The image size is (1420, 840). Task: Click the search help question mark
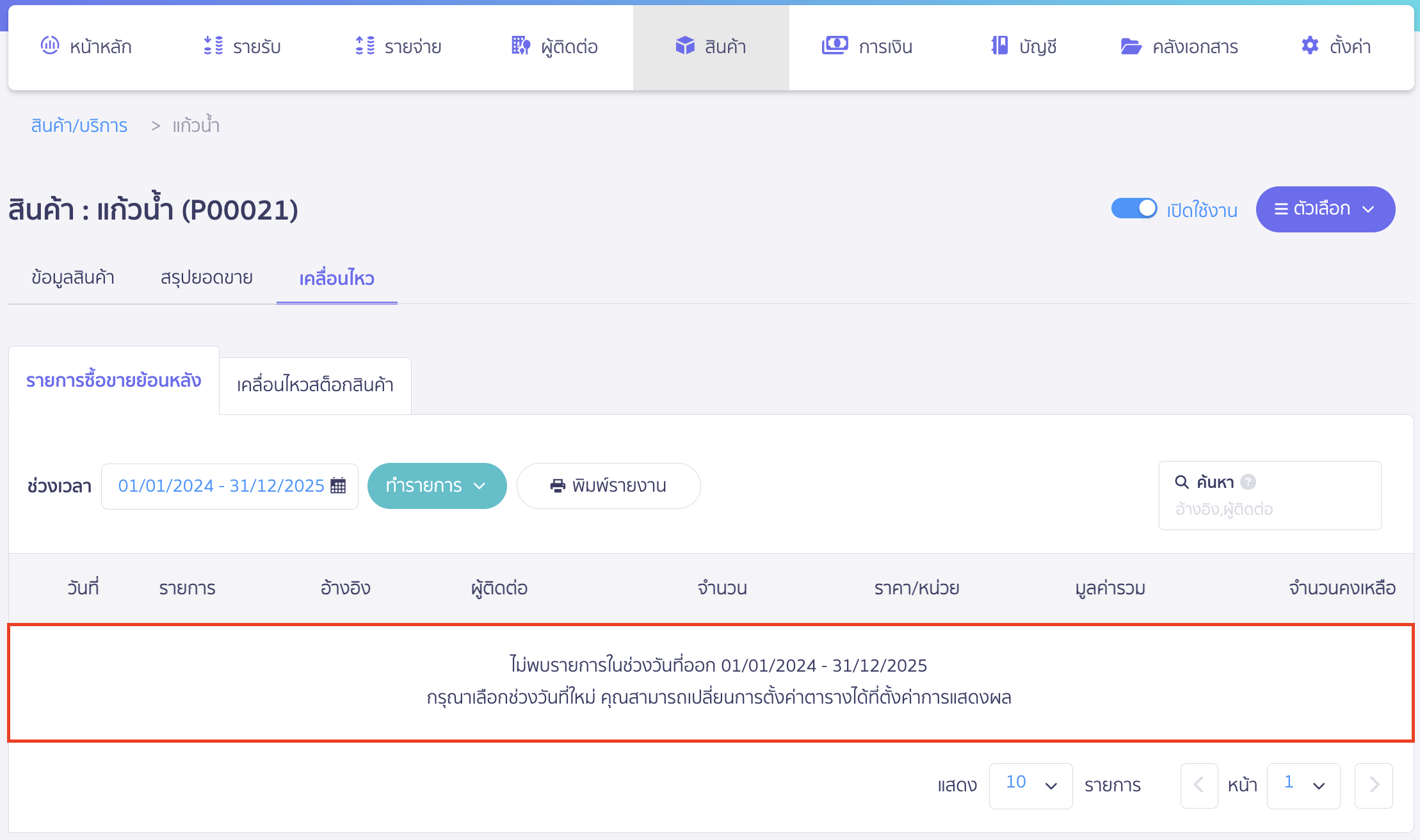pos(1248,481)
